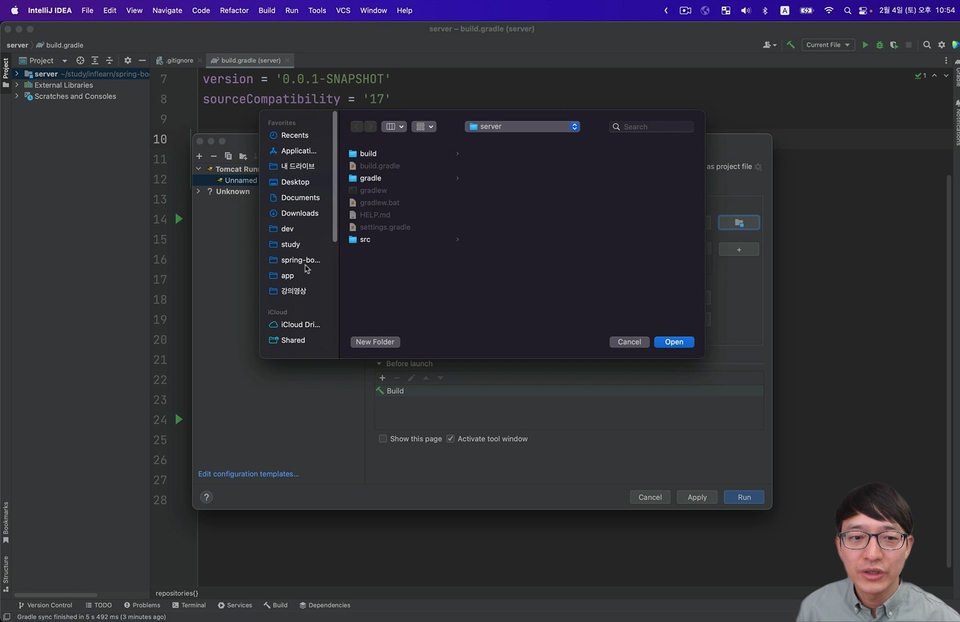The height and width of the screenshot is (622, 960).
Task: Select the Build before-launch task
Action: tap(569, 391)
